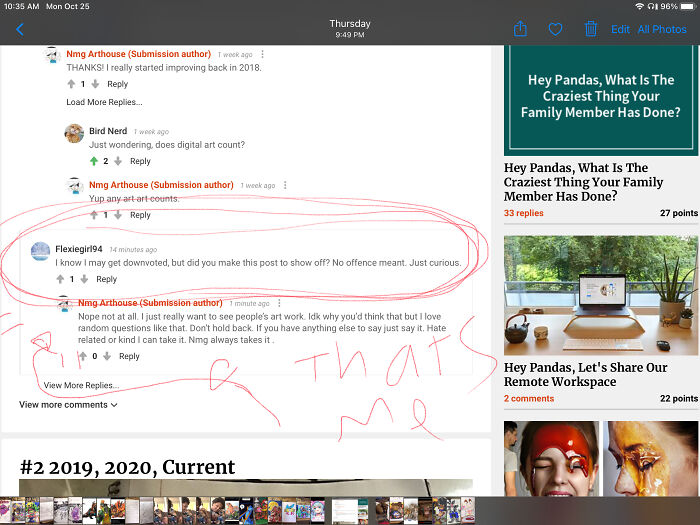The width and height of the screenshot is (700, 525).
Task: Open three-dot menu on top Nmg comment
Action: (x=263, y=53)
